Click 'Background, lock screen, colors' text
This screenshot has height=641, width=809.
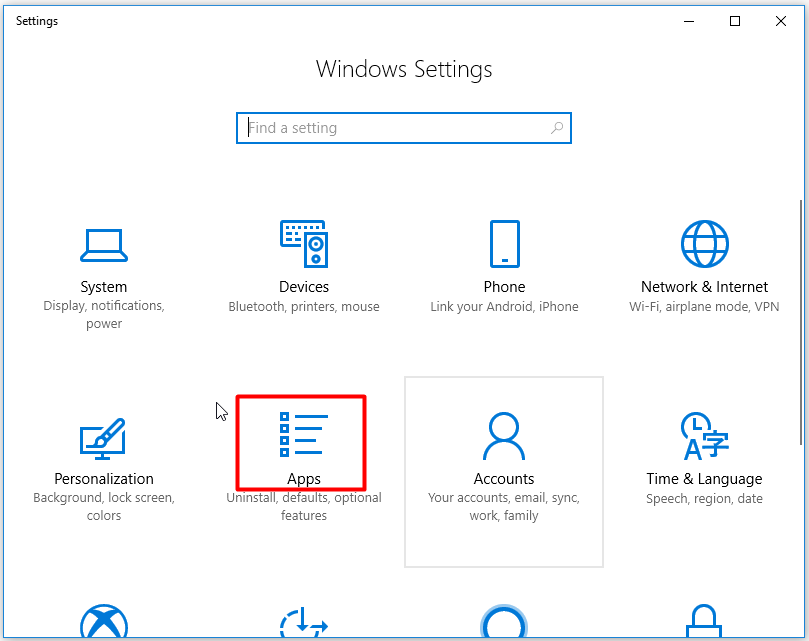[x=104, y=506]
